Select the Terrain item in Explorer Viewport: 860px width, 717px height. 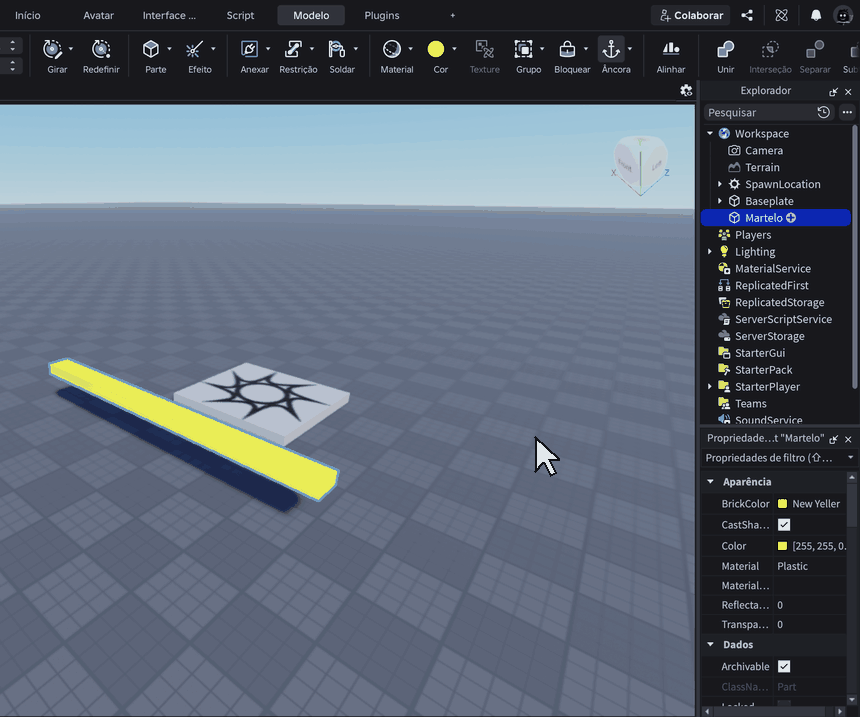click(762, 167)
